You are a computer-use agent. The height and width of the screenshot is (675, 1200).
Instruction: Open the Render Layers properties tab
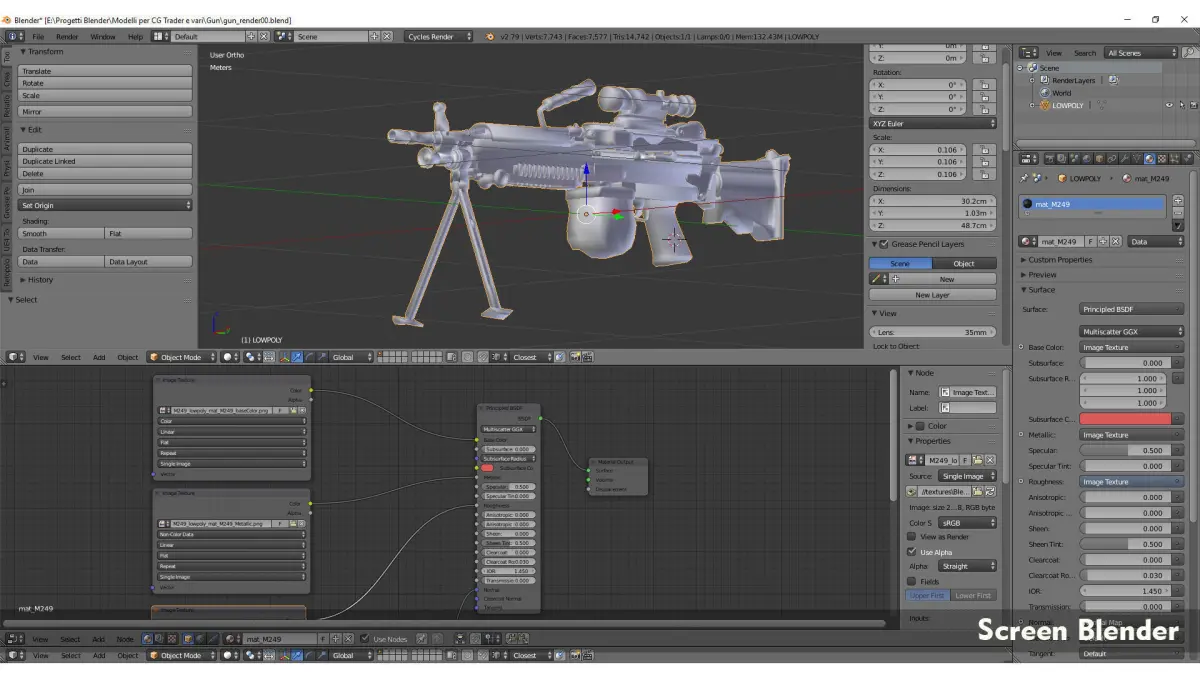pos(1062,158)
